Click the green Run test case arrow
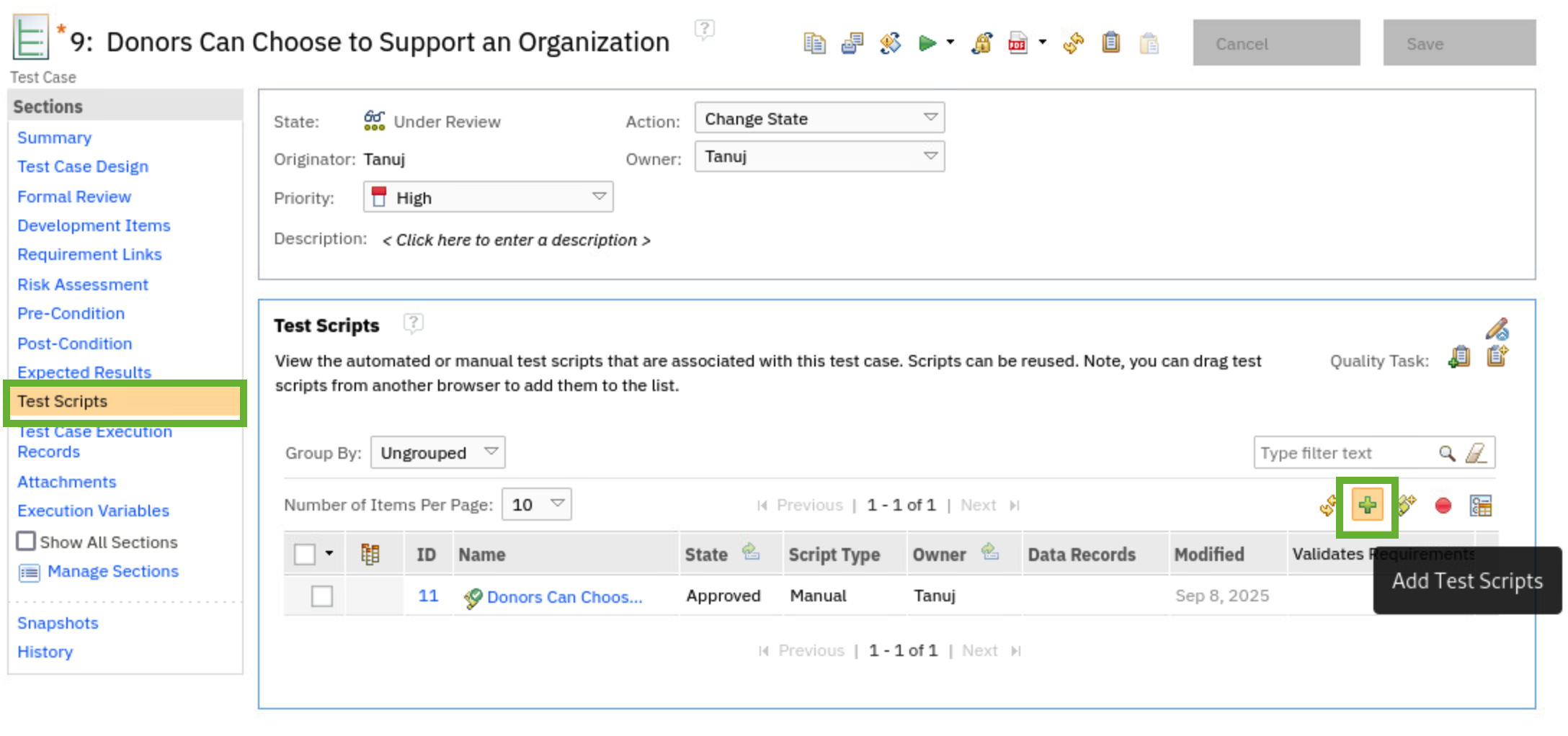The width and height of the screenshot is (1568, 736). click(927, 44)
